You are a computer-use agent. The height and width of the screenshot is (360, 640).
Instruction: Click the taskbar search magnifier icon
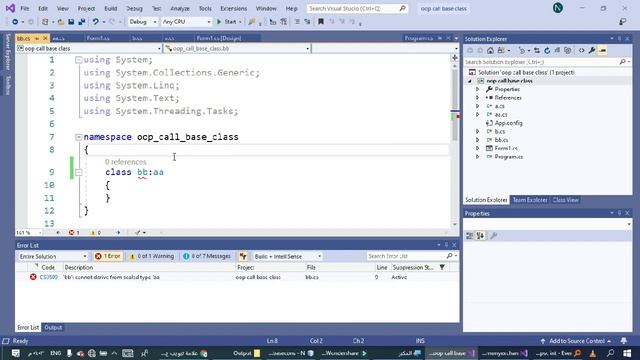[x=610, y=353]
